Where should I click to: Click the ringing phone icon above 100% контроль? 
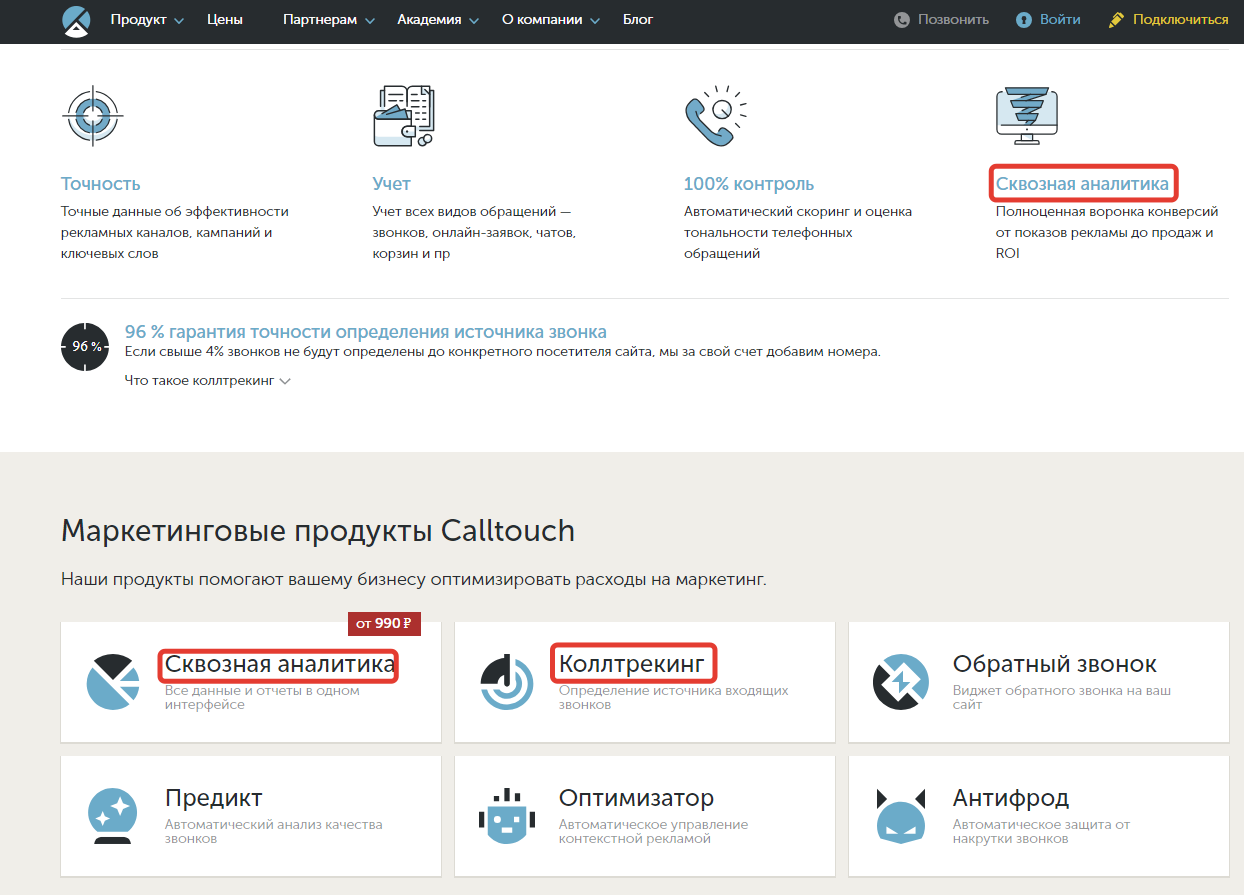pos(717,116)
